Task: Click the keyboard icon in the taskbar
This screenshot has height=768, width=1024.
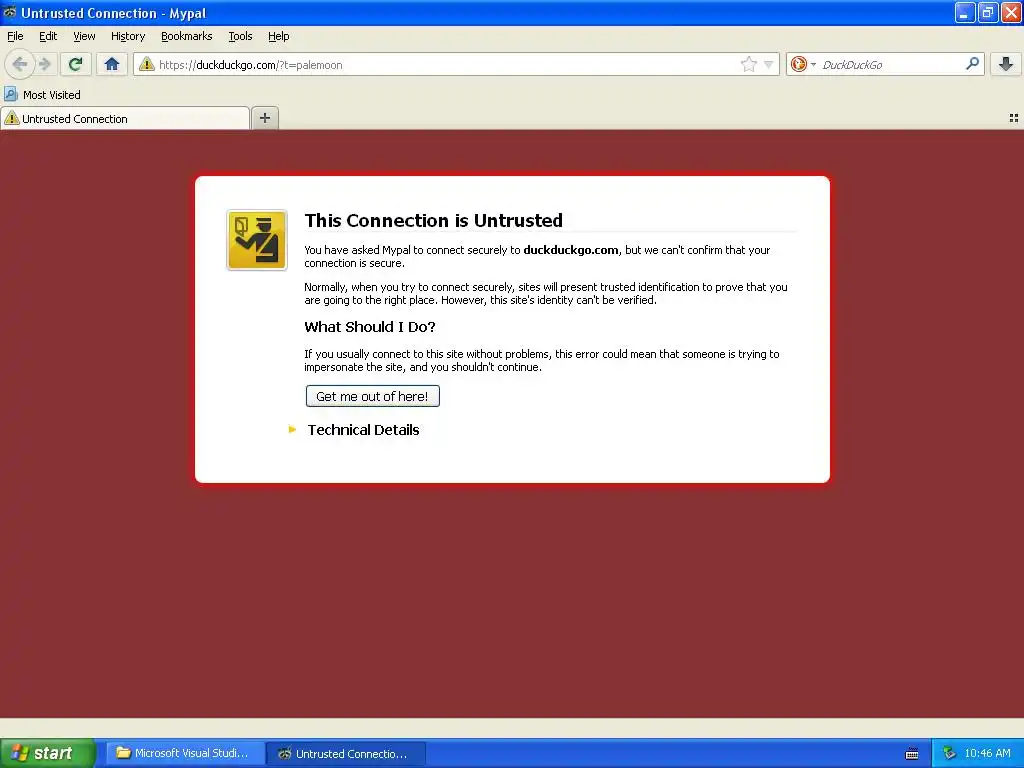Action: (x=912, y=754)
